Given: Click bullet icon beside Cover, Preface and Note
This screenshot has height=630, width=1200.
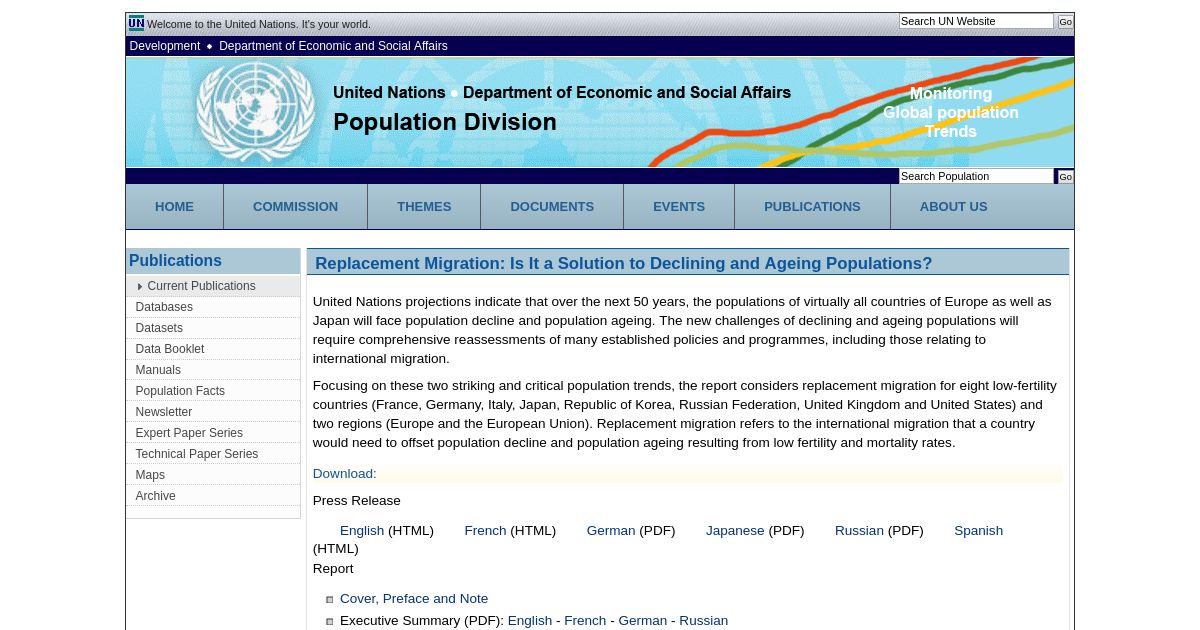Looking at the screenshot, I should pos(329,600).
